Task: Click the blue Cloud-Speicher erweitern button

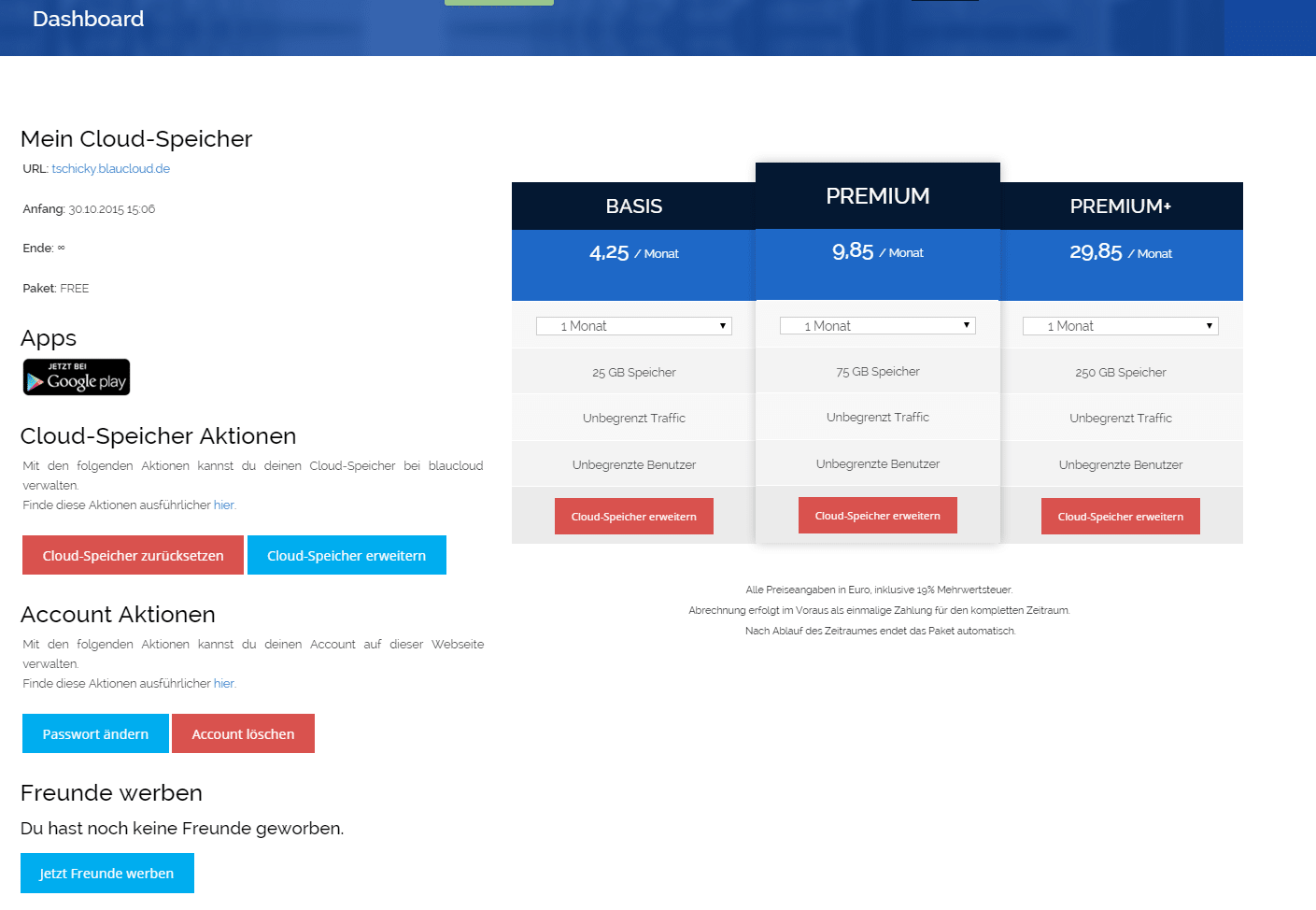Action: (x=347, y=556)
